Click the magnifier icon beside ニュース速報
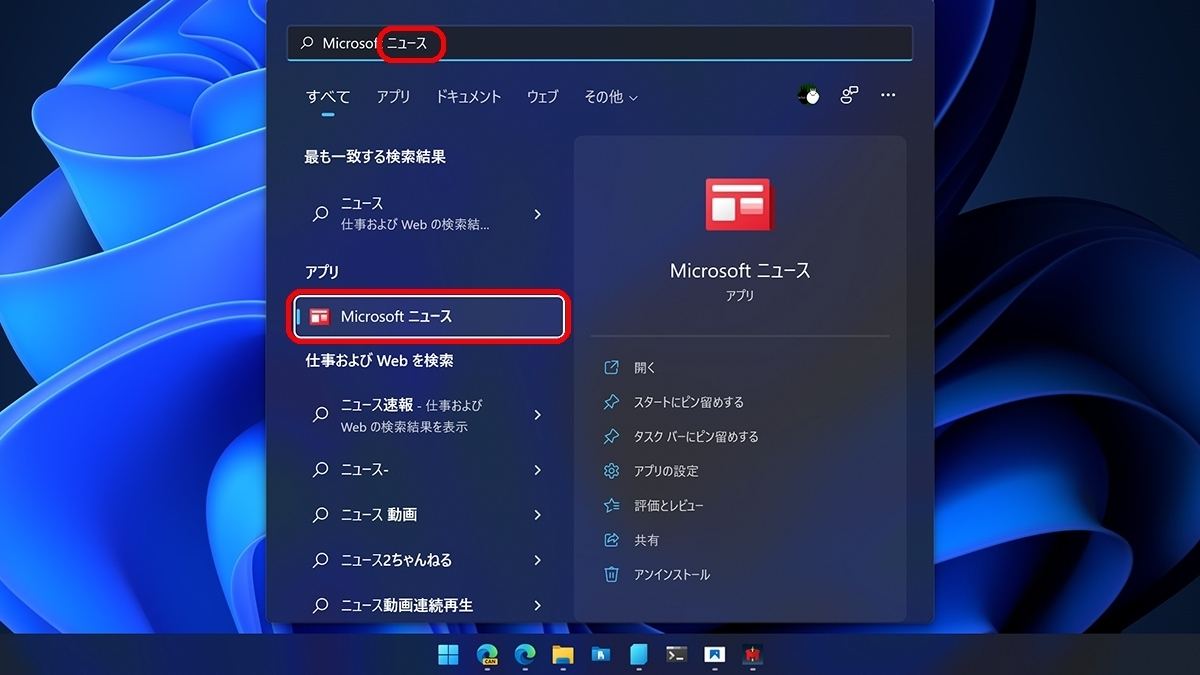Viewport: 1200px width, 675px height. pyautogui.click(x=320, y=415)
